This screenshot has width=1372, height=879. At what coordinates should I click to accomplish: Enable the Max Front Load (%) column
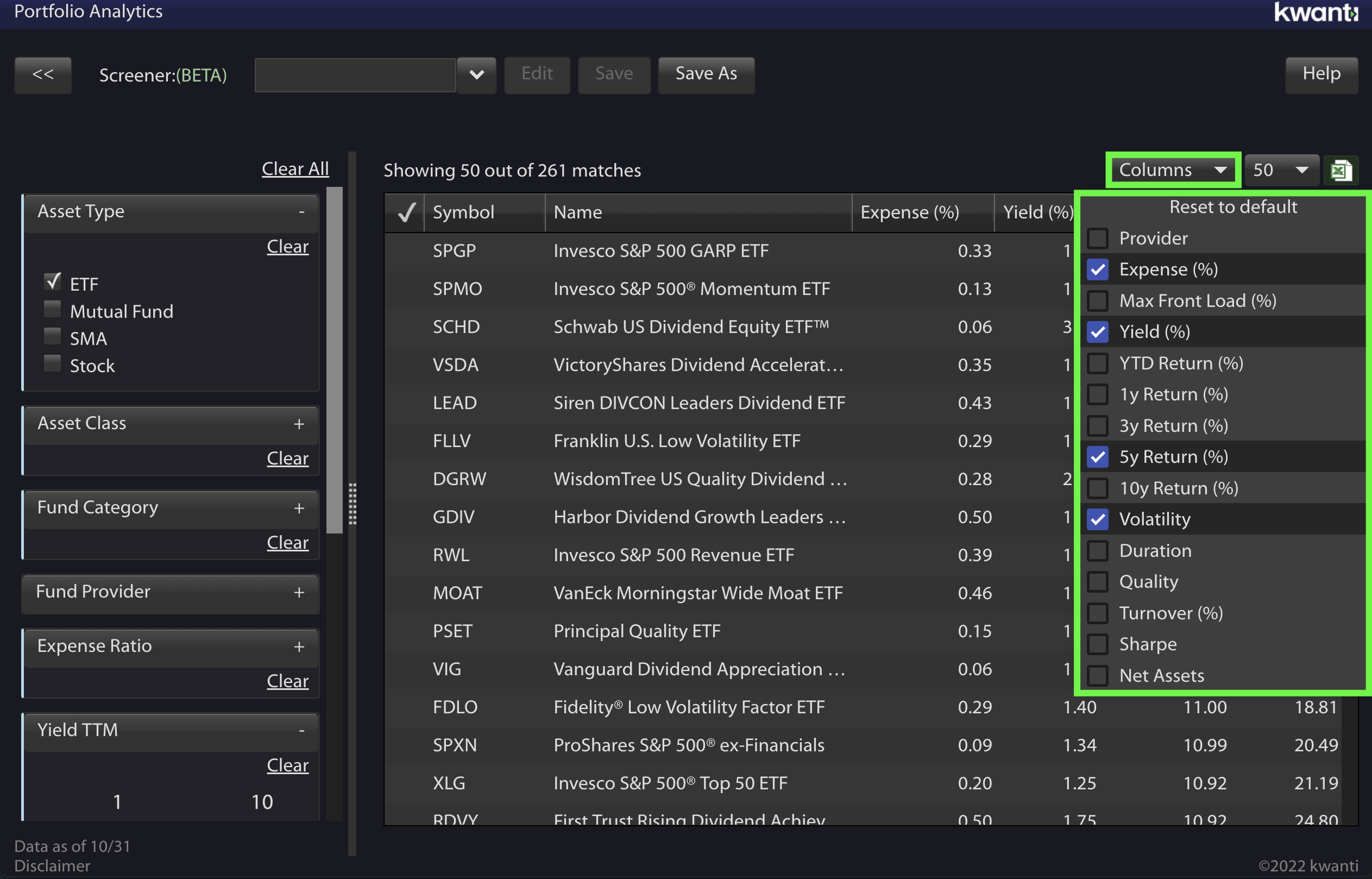point(1098,301)
